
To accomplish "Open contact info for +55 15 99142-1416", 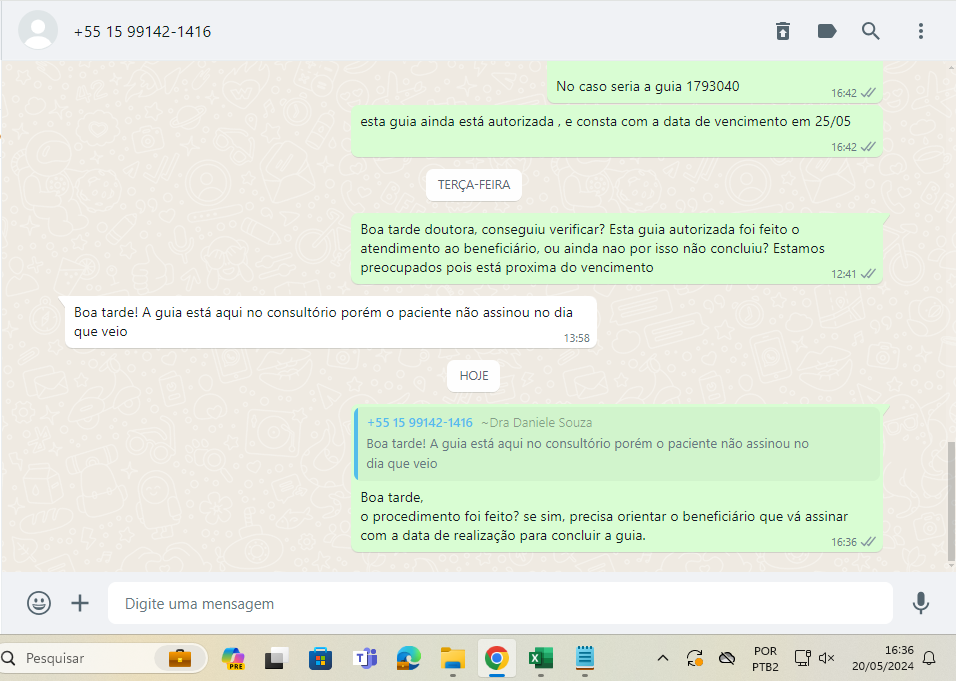I will (x=142, y=31).
